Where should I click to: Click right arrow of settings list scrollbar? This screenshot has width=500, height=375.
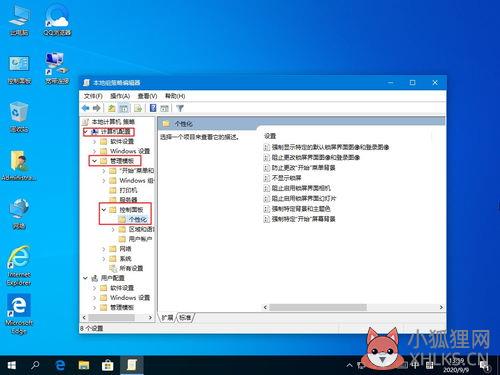point(441,307)
